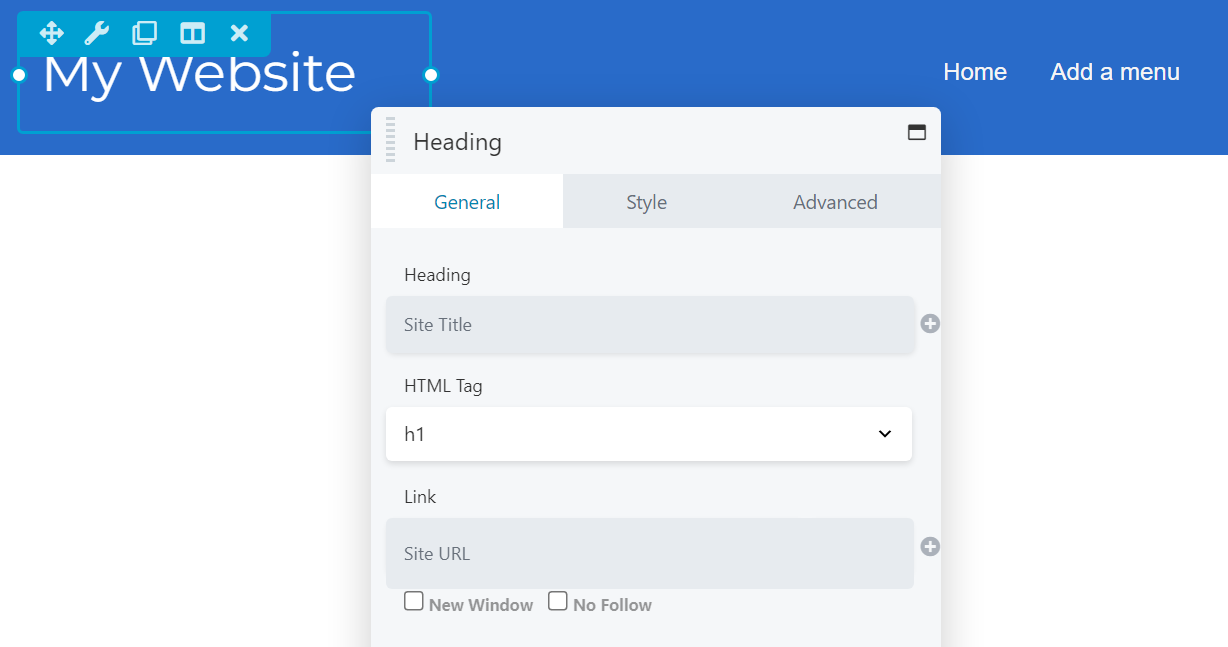
Task: Click the plus icon beside the Link field
Action: (930, 547)
